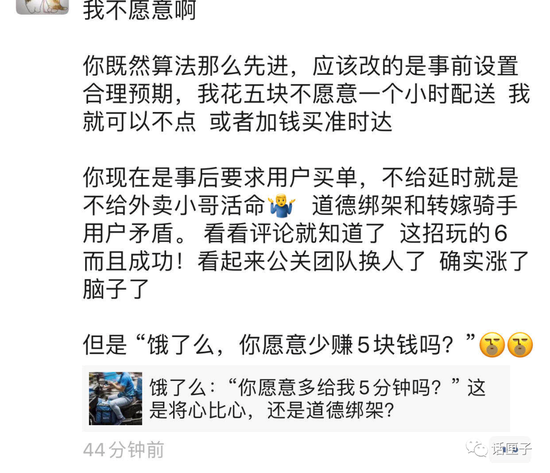
Task: Click the gray shared-link card background
Action: coord(296,399)
